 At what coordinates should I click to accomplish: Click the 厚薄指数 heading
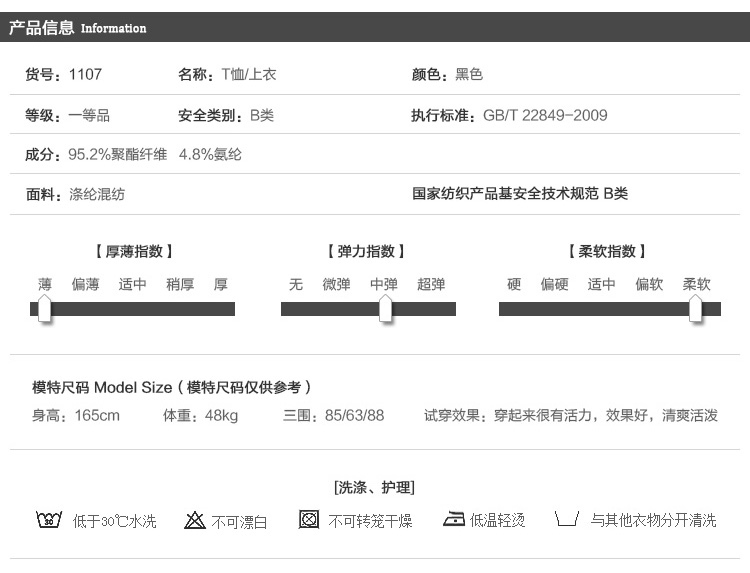(x=140, y=252)
